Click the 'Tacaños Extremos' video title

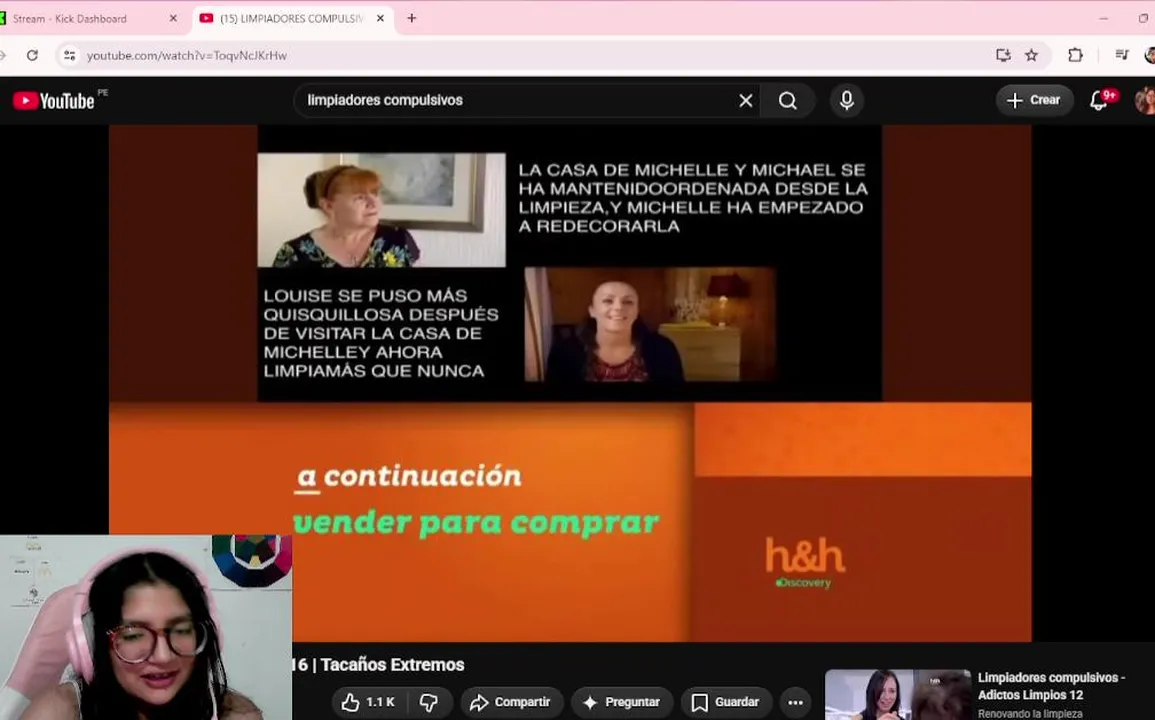pyautogui.click(x=393, y=665)
